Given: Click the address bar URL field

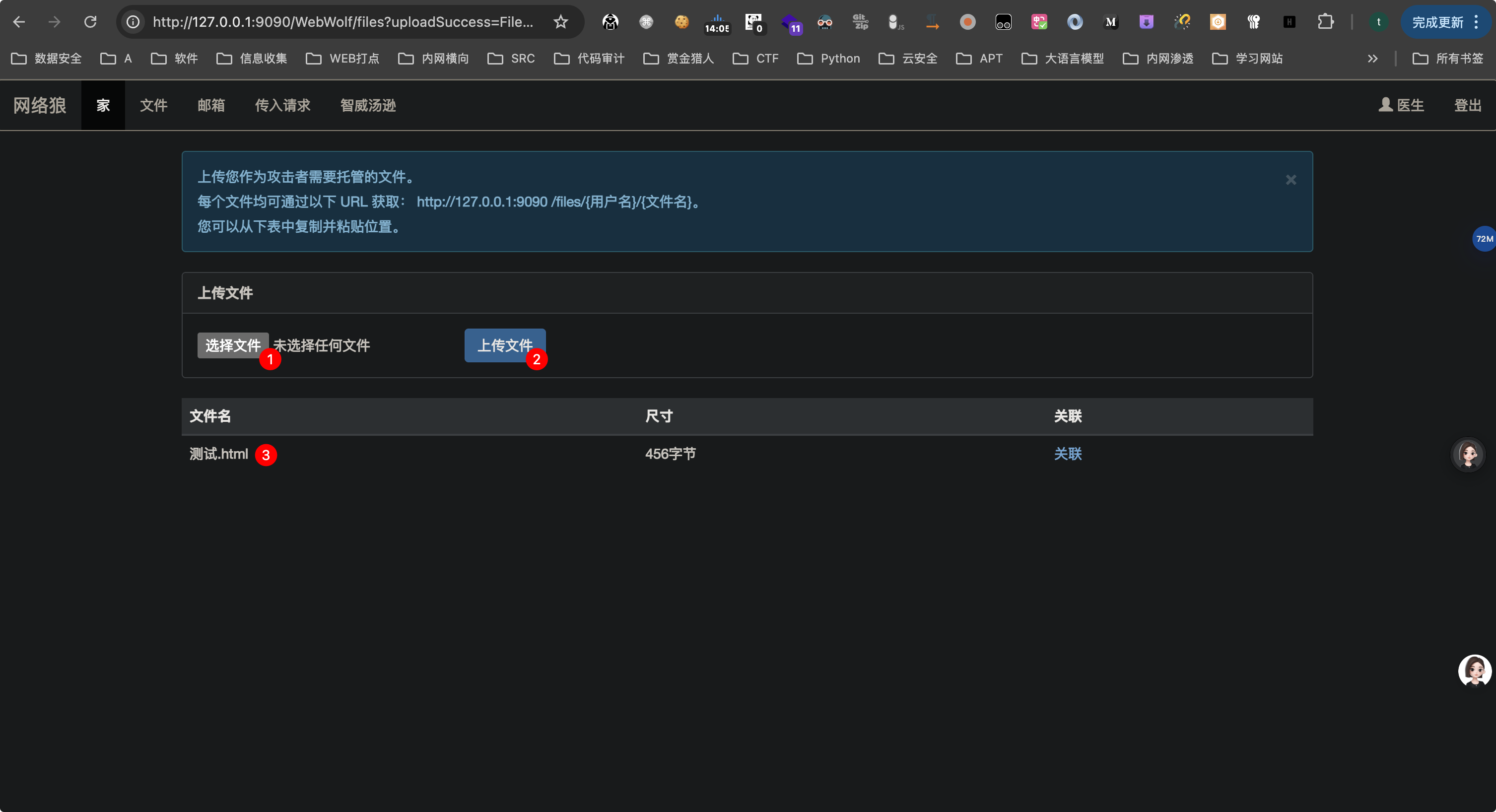Looking at the screenshot, I should coord(343,22).
